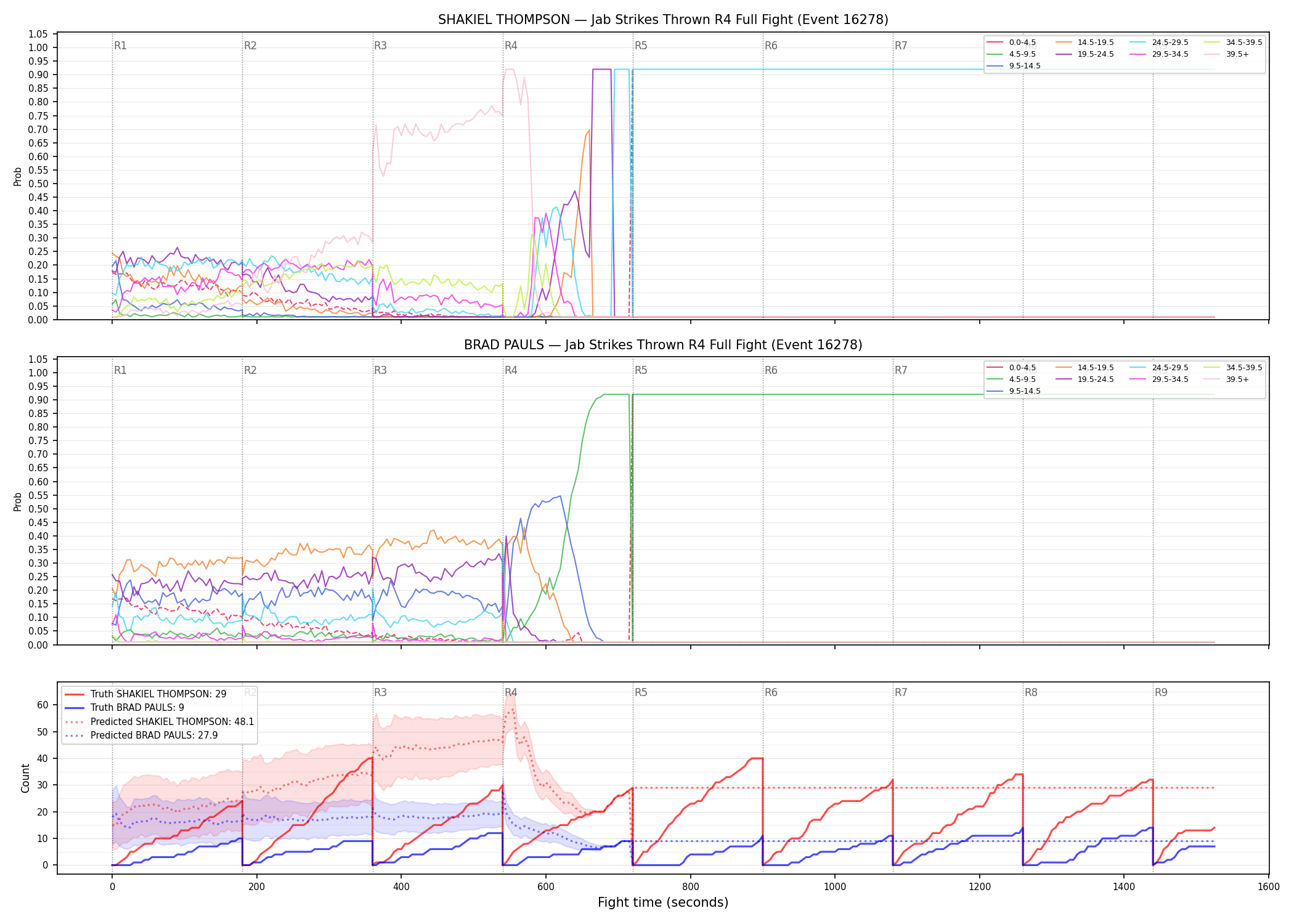1294x924 pixels.
Task: Click the SHAKIEL THOMPSON Jab Strikes chart title
Action: pos(663,20)
